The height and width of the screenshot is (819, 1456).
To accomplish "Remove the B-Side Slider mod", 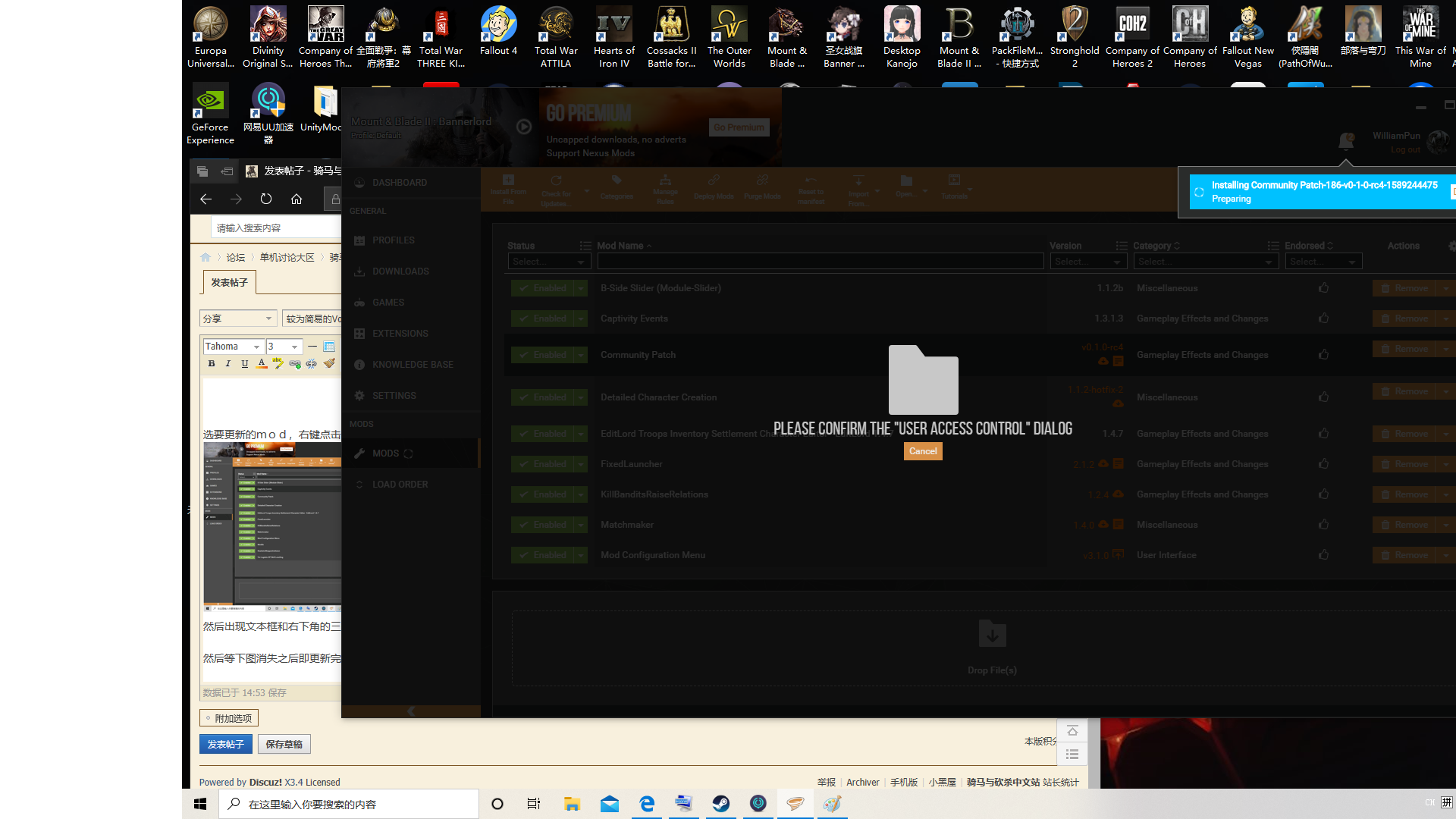I will 1404,288.
